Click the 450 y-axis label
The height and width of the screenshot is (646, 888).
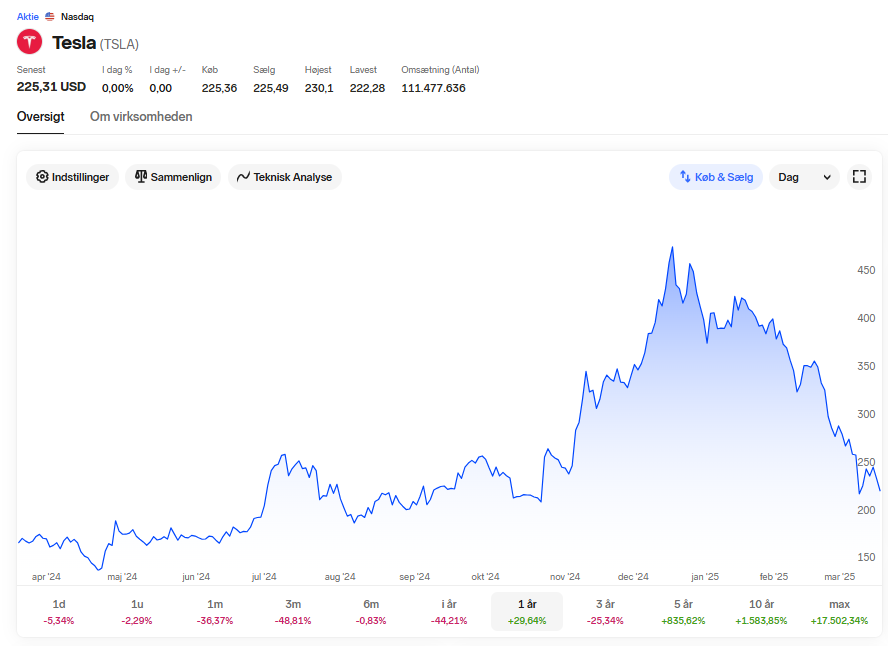pyautogui.click(x=866, y=270)
